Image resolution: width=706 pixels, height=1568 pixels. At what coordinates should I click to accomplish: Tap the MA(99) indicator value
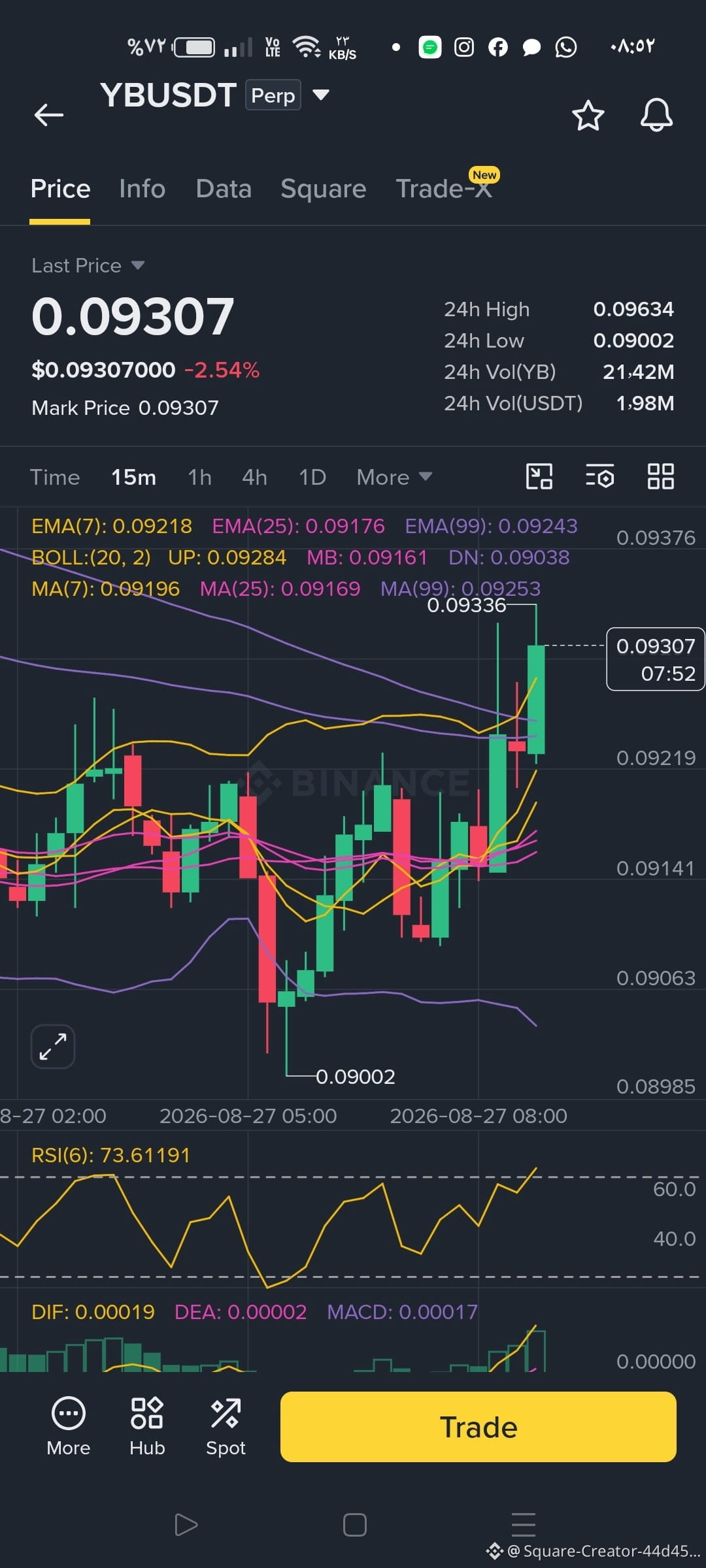pos(460,589)
